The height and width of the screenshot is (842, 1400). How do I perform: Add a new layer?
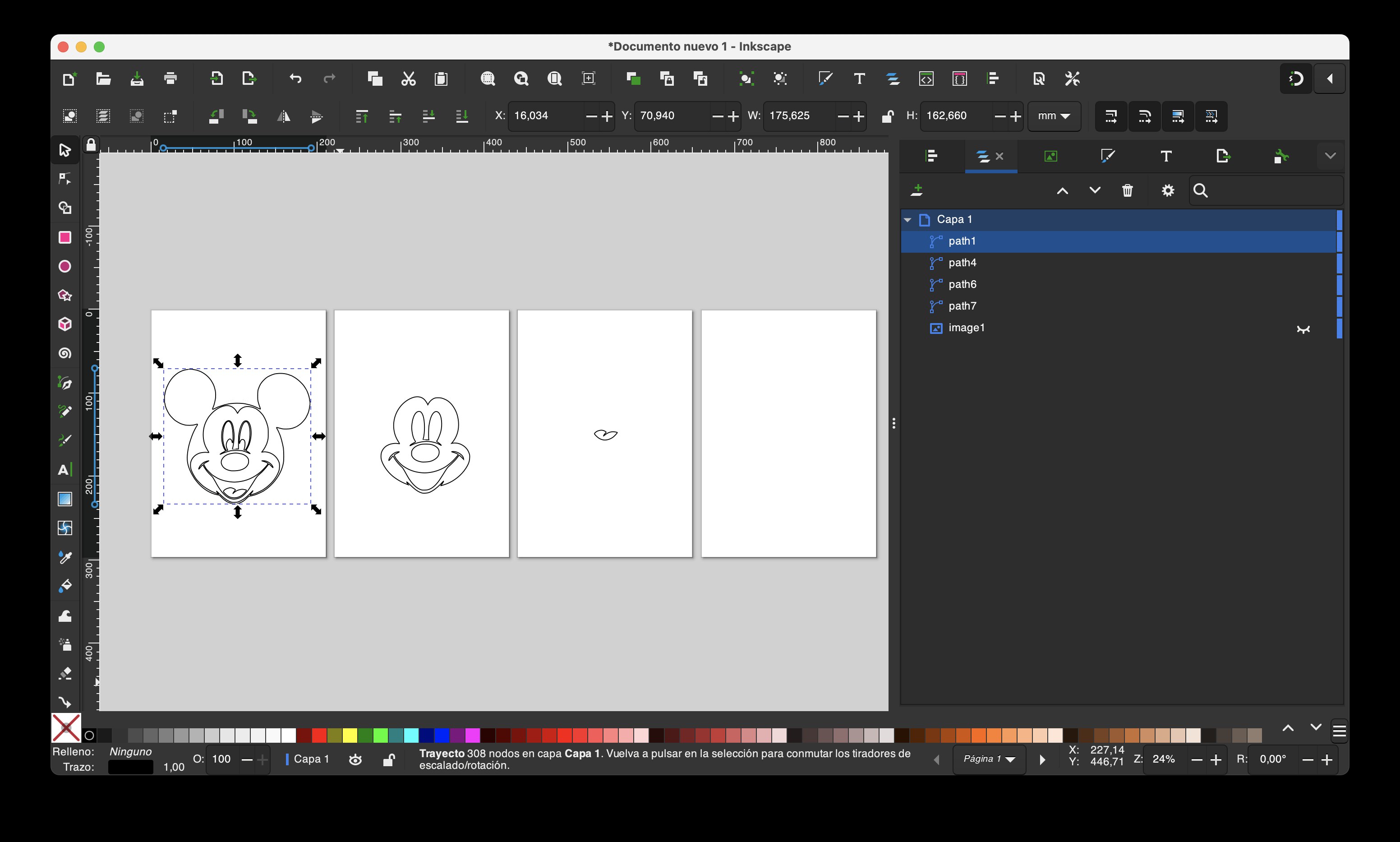point(917,190)
